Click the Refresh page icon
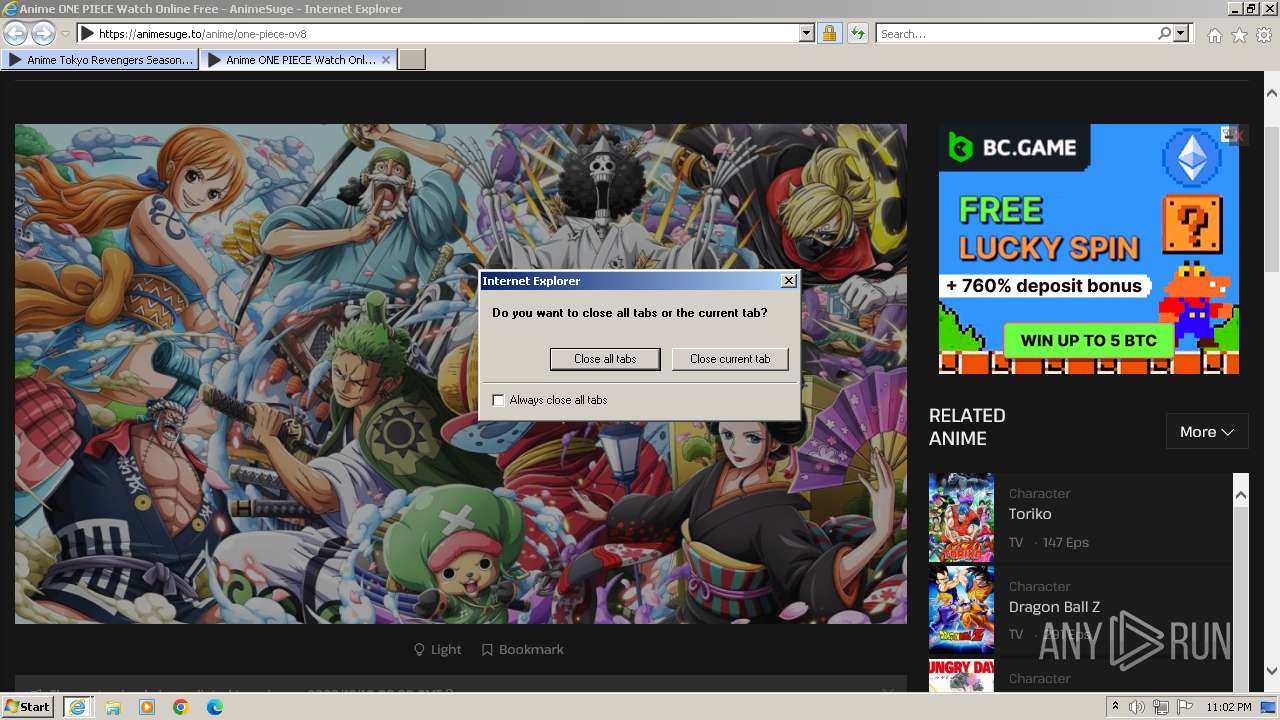The width and height of the screenshot is (1280, 720). point(857,34)
